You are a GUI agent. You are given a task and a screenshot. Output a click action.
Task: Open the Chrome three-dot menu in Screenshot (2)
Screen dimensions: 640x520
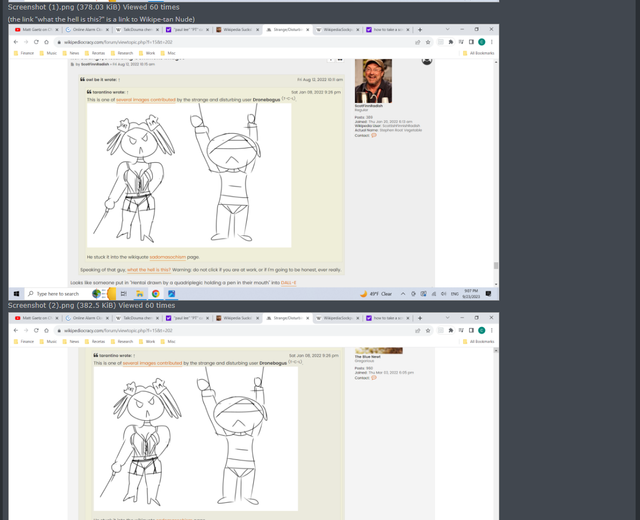pyautogui.click(x=492, y=330)
